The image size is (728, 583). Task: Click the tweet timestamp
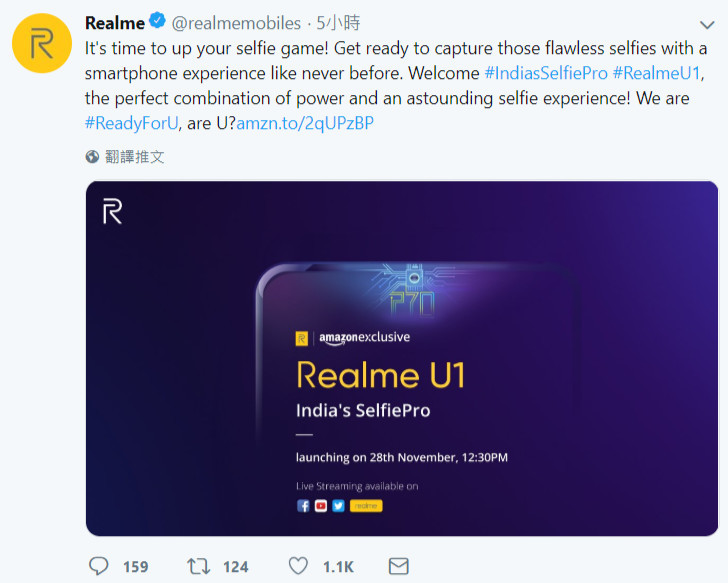coord(338,22)
